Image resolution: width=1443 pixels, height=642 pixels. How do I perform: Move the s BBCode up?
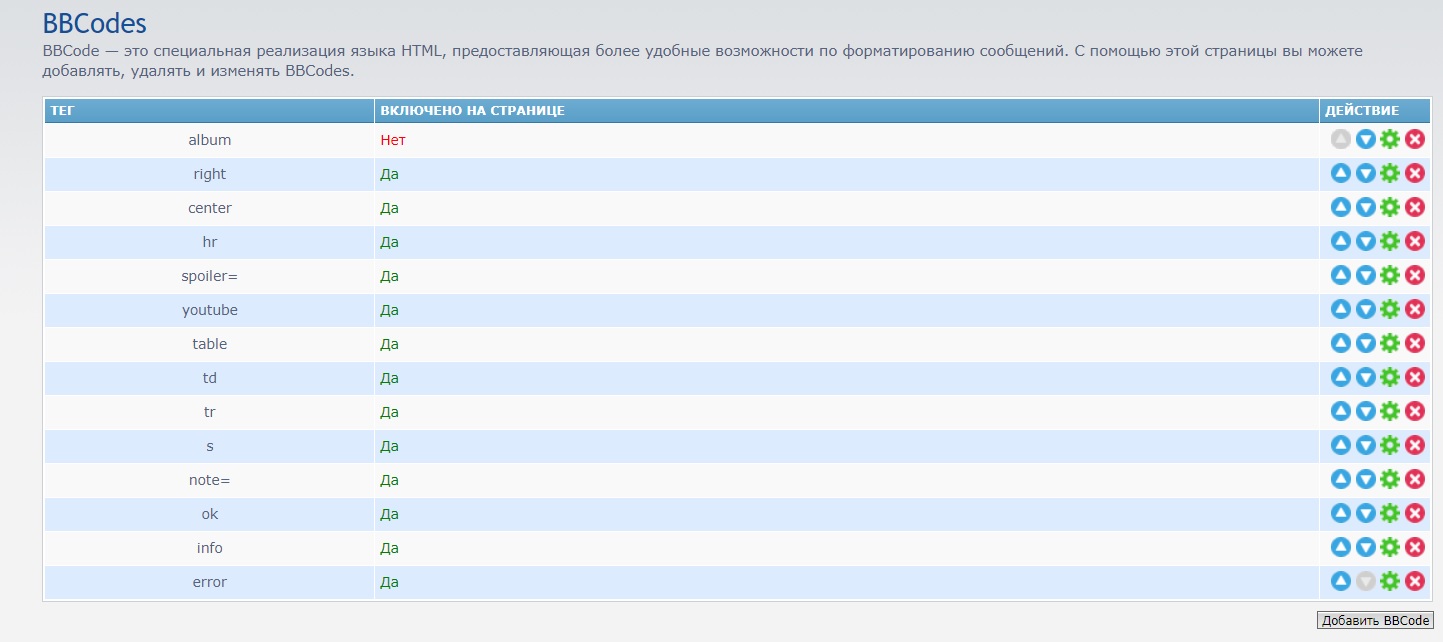point(1341,446)
